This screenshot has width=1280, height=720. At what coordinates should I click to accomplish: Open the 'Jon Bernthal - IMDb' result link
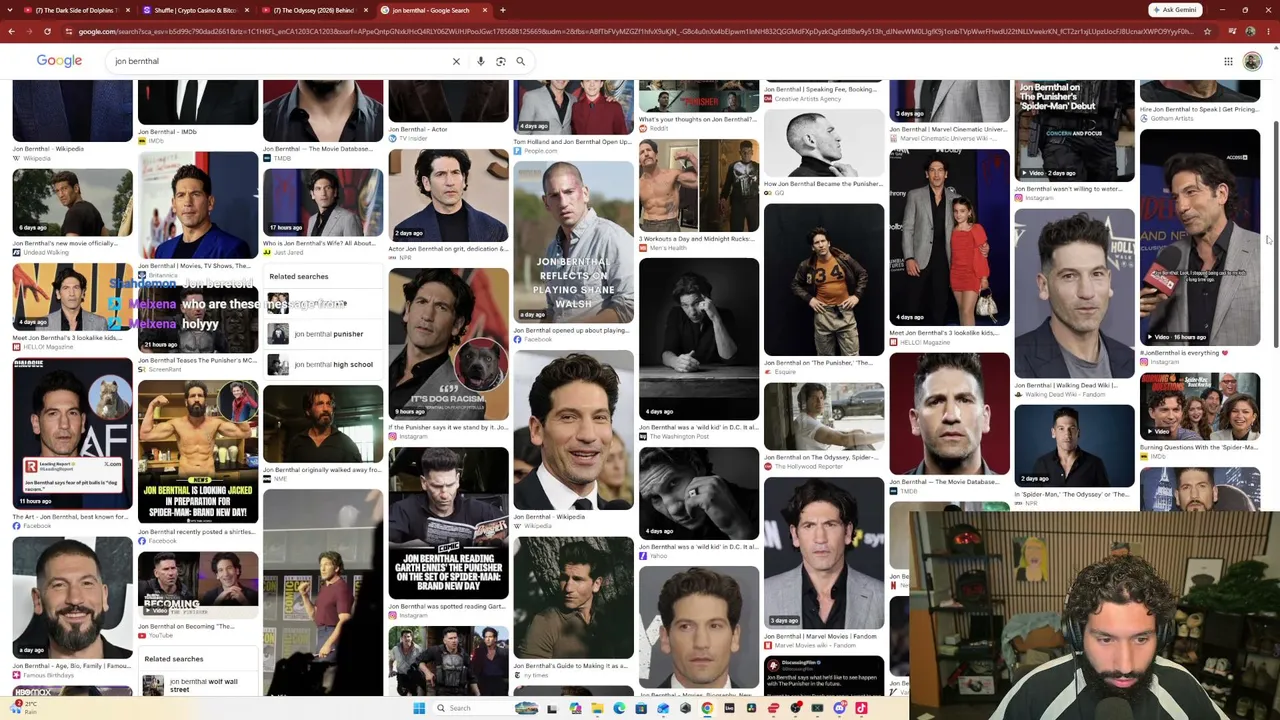coord(167,132)
